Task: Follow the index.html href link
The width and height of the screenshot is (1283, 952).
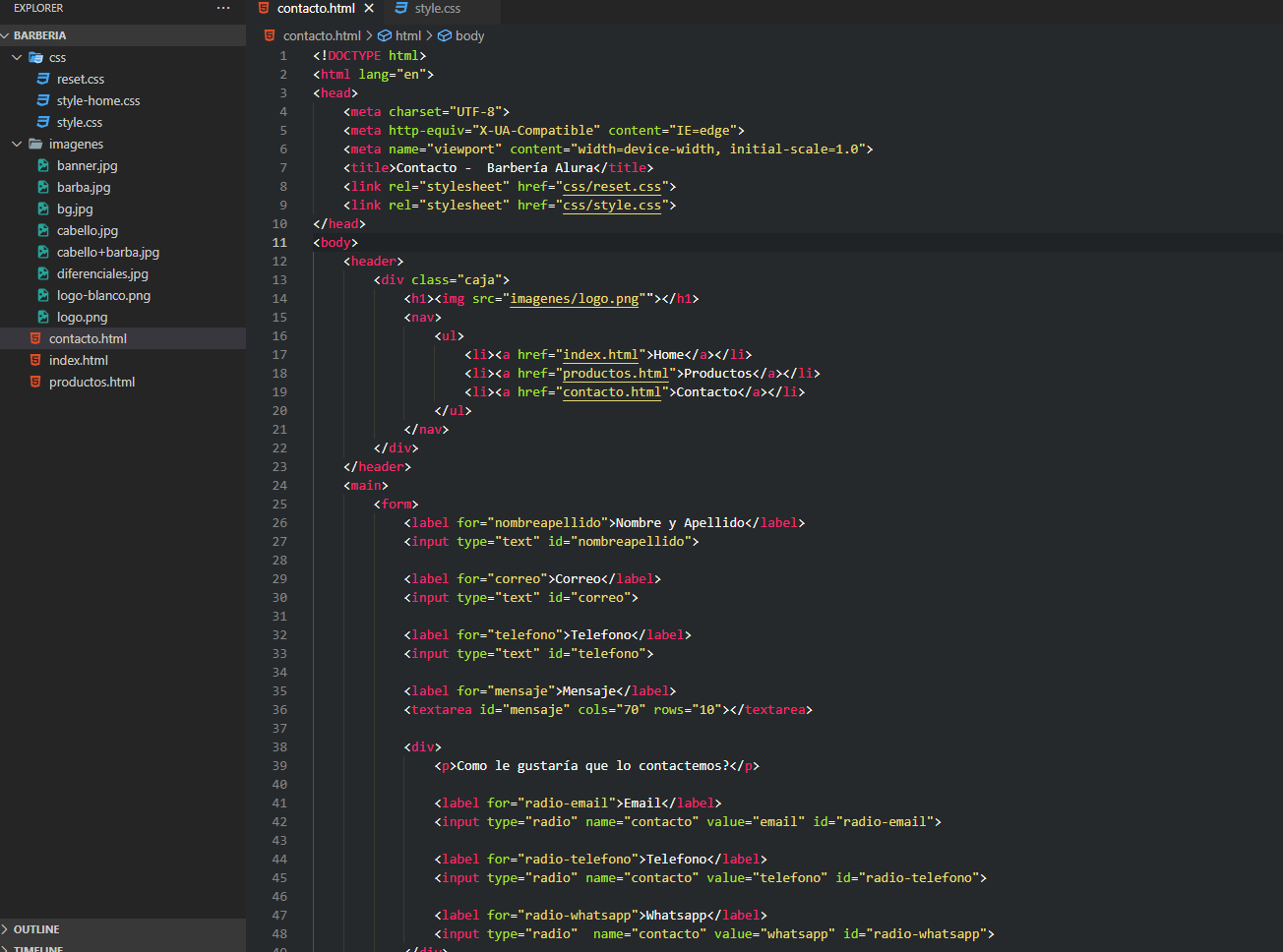Action: click(600, 354)
